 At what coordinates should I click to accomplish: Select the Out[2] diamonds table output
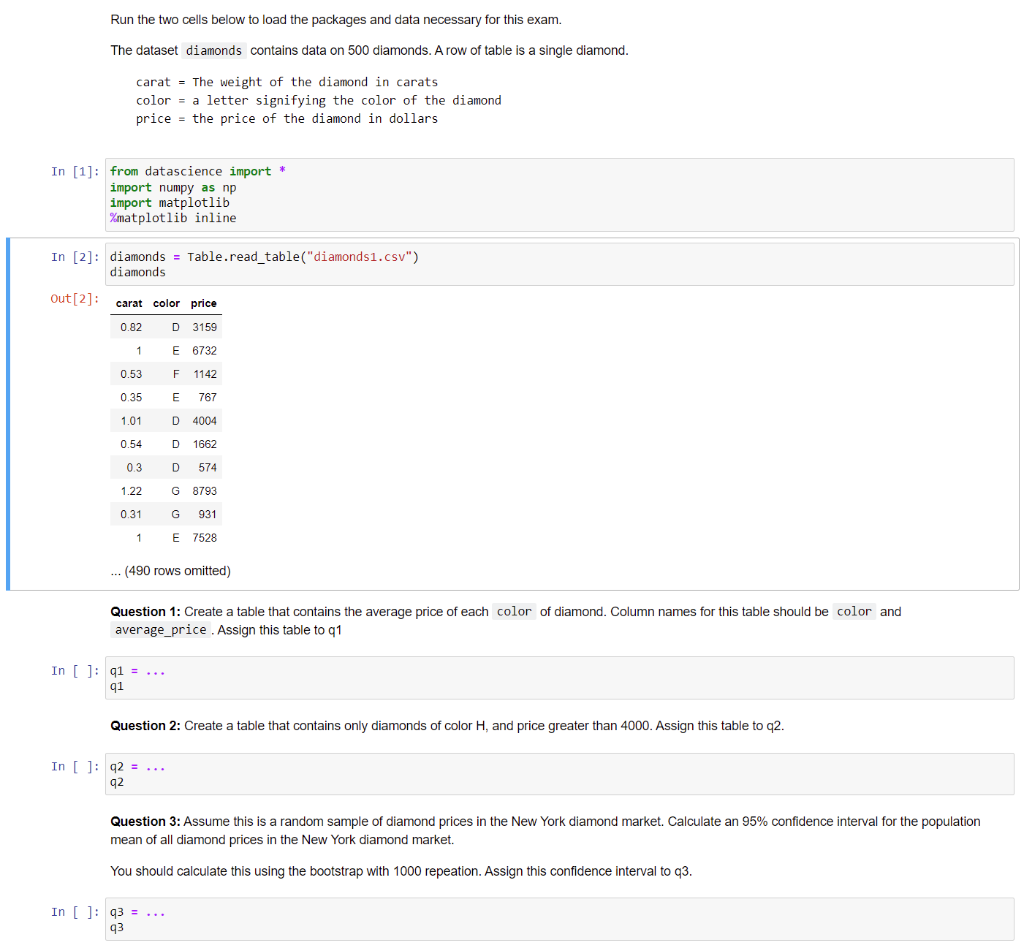pos(166,430)
